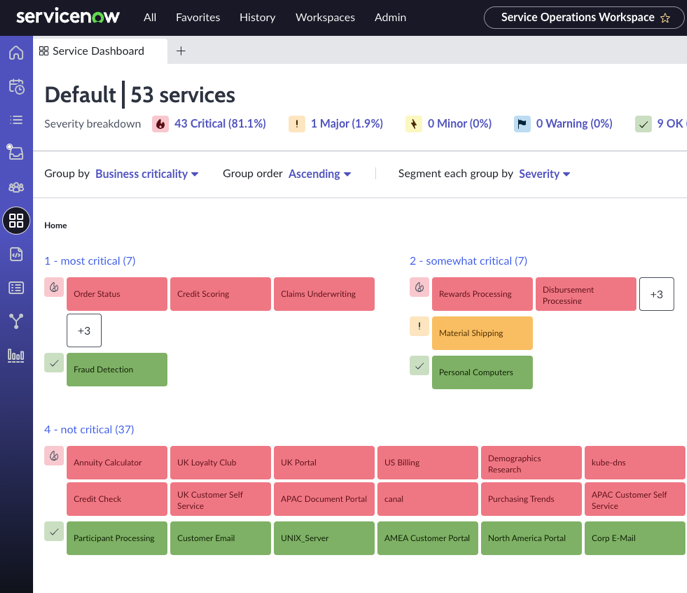
Task: Click critical flame icon in most critical group
Action: point(54,287)
